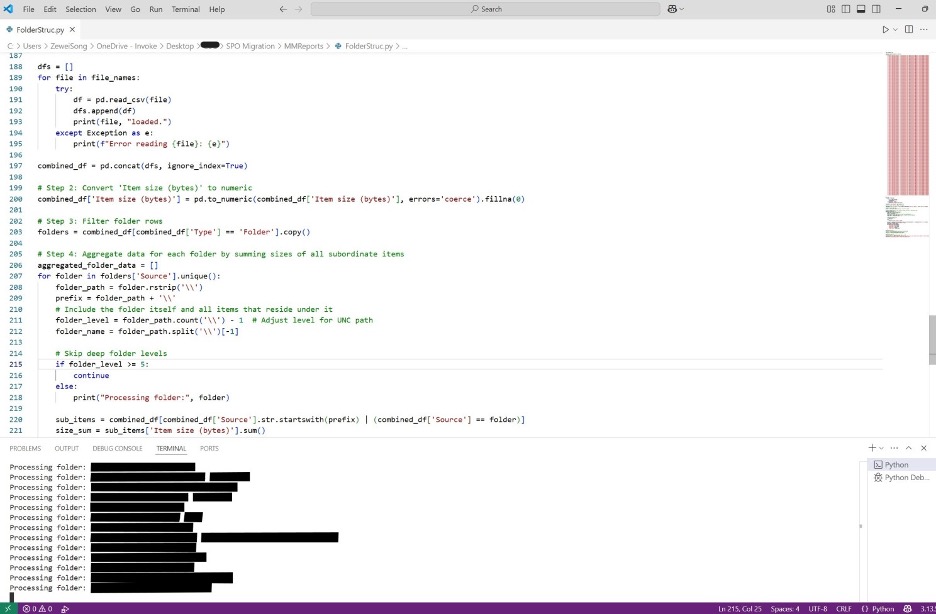Maximize the panel with up chevron
936x614 pixels.
point(909,448)
